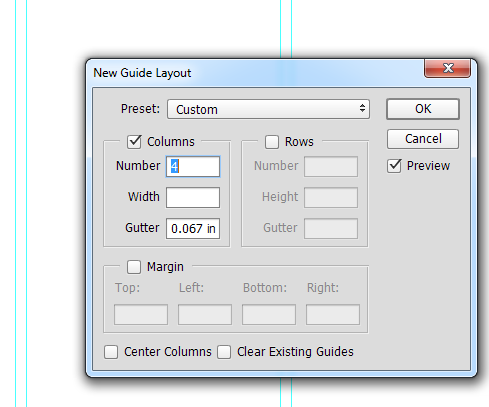Click the Margin Left input field
The height and width of the screenshot is (407, 489).
(x=205, y=314)
